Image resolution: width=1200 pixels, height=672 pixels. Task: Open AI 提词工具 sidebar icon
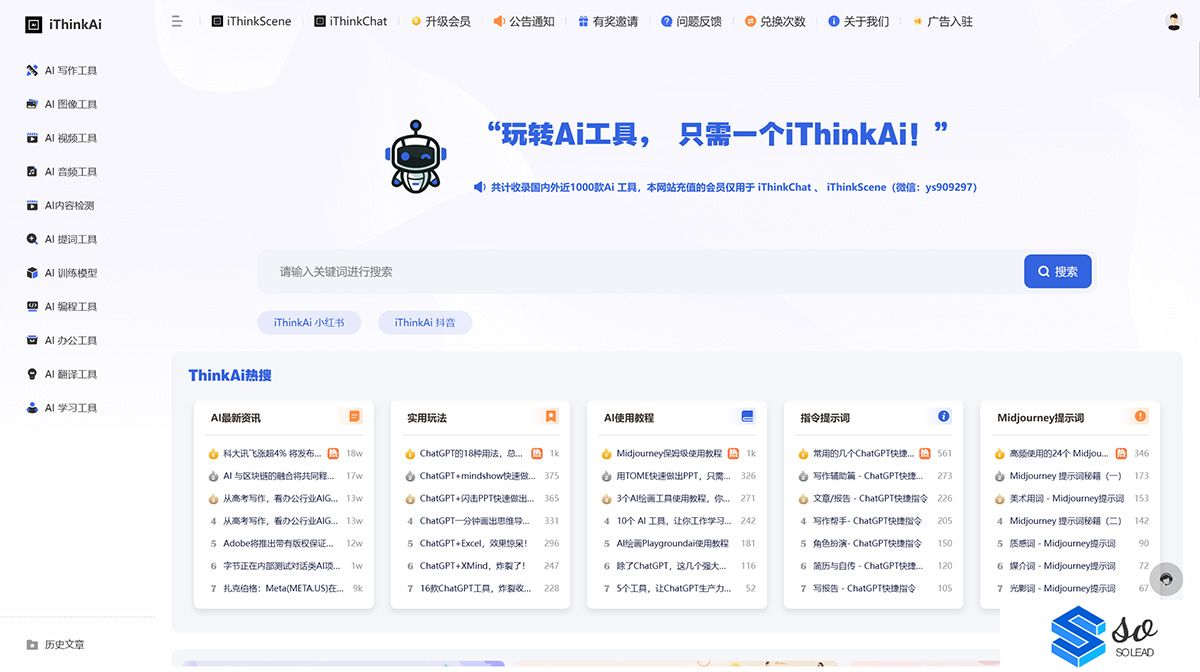[34, 239]
